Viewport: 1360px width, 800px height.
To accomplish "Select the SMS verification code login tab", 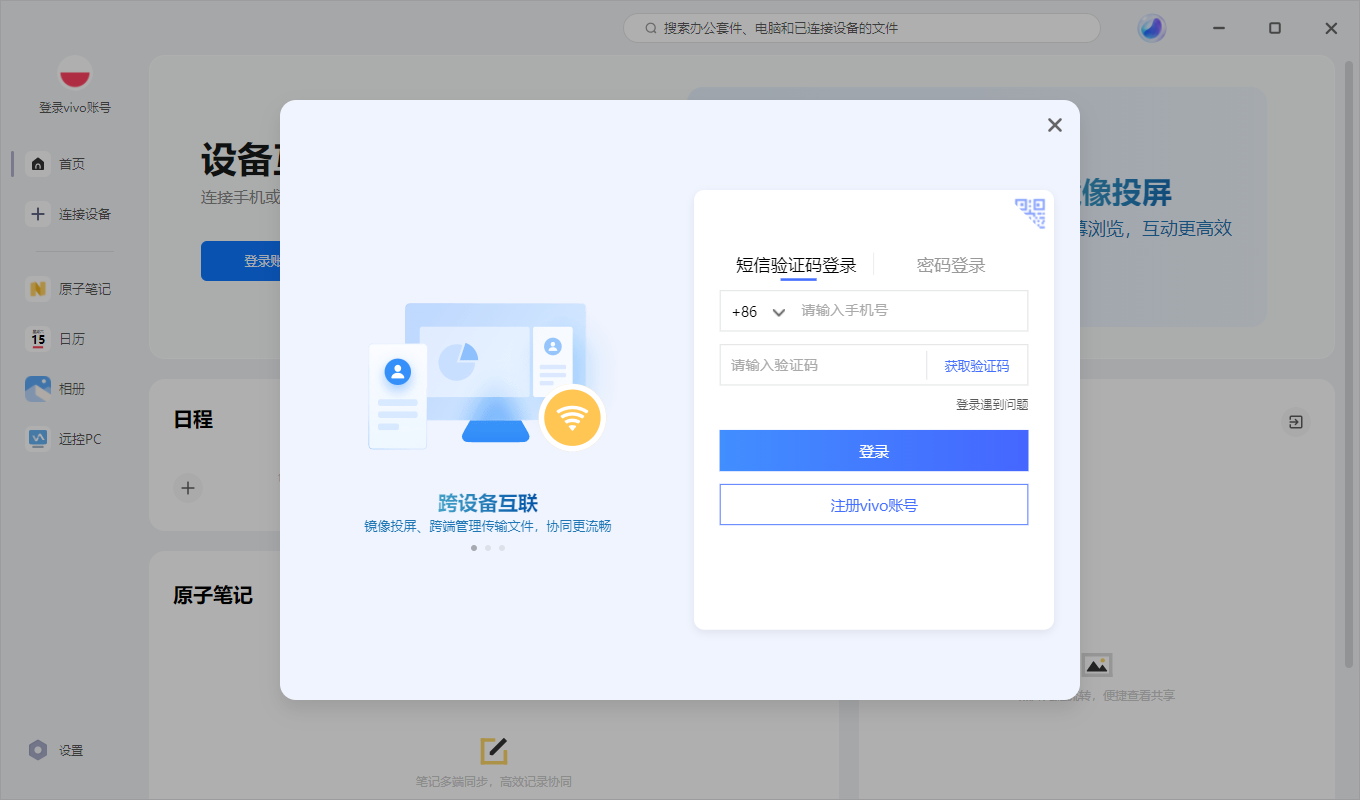I will point(796,265).
